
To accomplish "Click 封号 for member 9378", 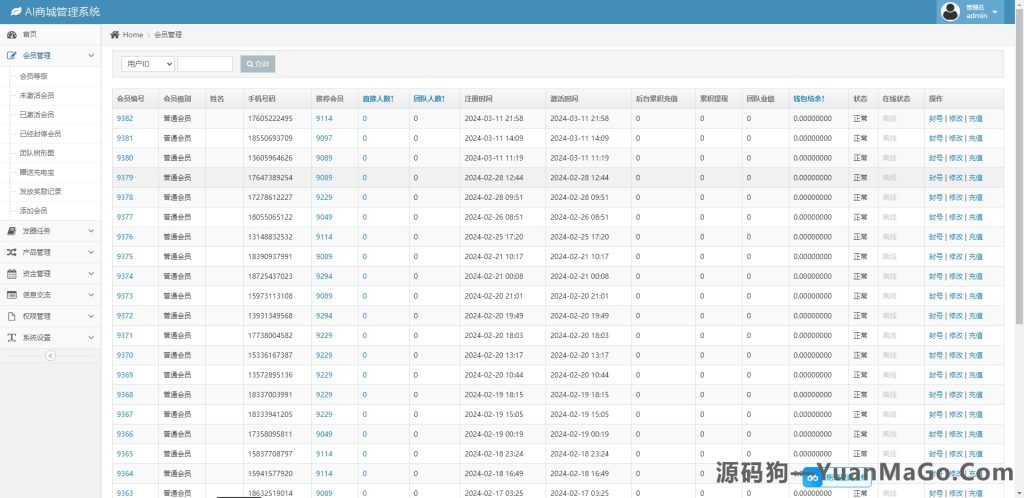I will coord(936,197).
